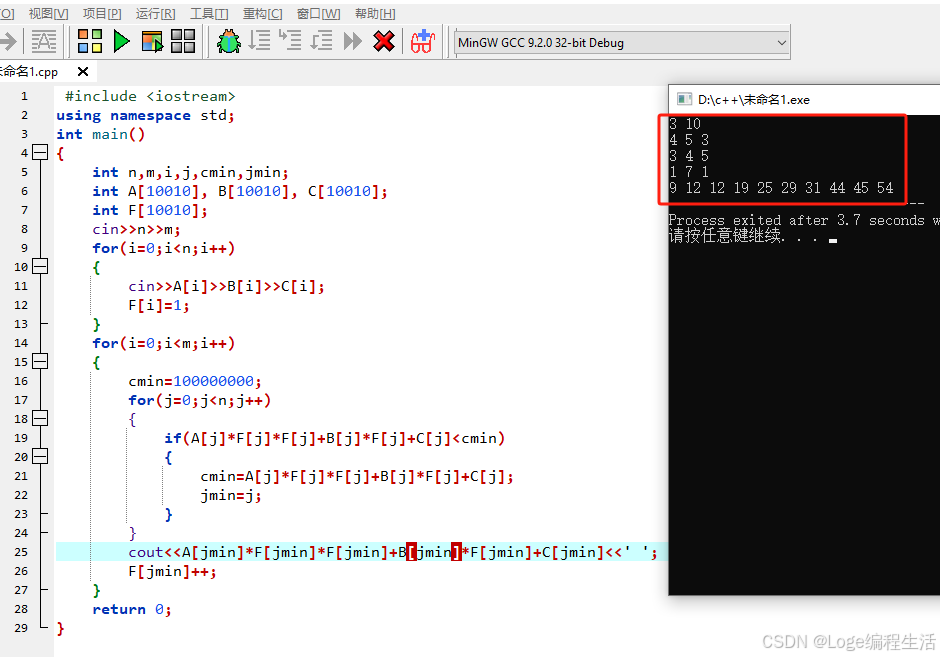Click the 'F[i]=1;' statement
This screenshot has width=940, height=657.
point(159,306)
